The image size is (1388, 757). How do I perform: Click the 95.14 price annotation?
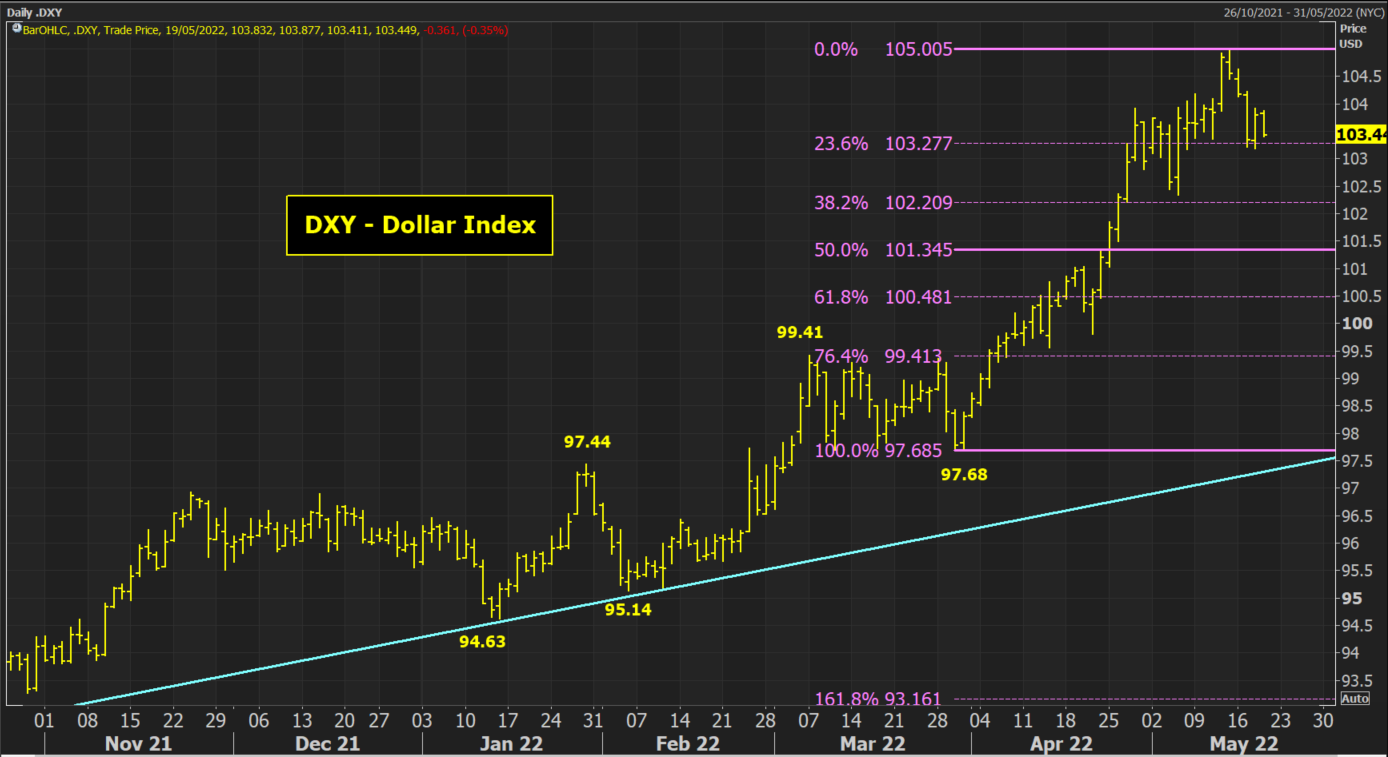pos(628,609)
